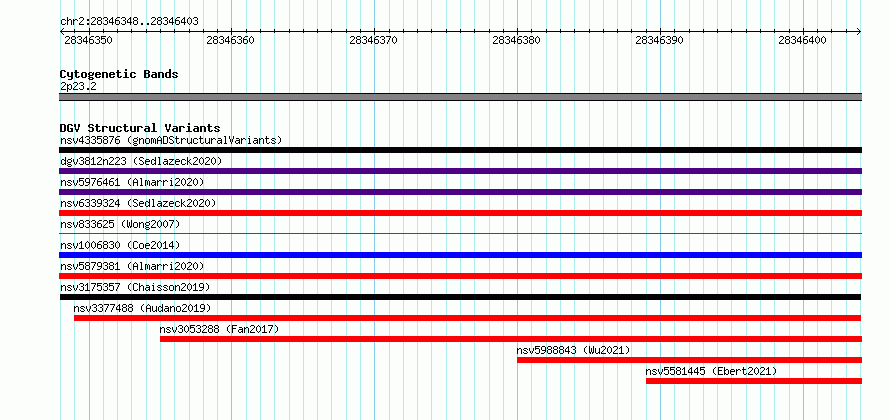Open variant nsv3377488 (Audano2019) label

click(x=142, y=308)
